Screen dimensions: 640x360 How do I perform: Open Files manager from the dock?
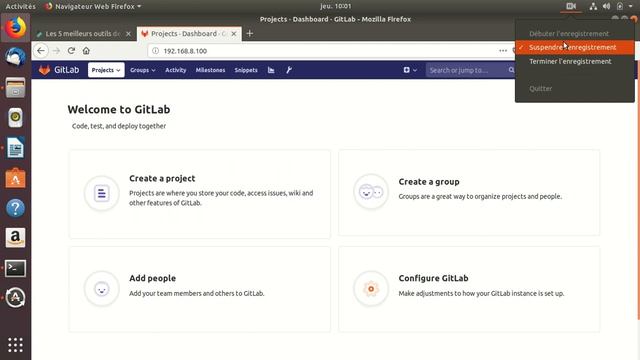pos(16,87)
